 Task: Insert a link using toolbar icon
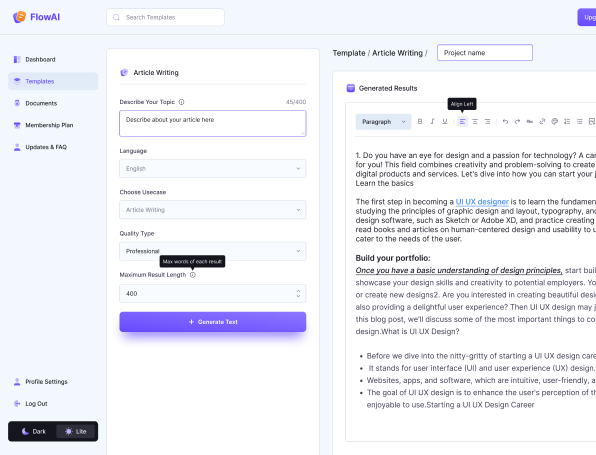pyautogui.click(x=542, y=122)
